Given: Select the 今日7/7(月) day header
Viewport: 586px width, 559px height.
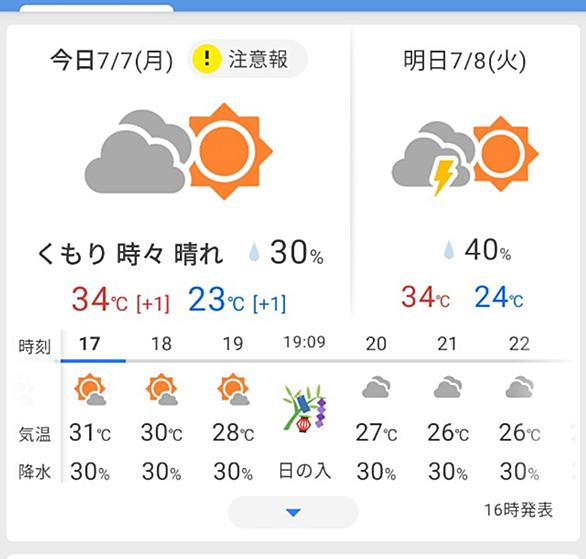Looking at the screenshot, I should [x=111, y=60].
